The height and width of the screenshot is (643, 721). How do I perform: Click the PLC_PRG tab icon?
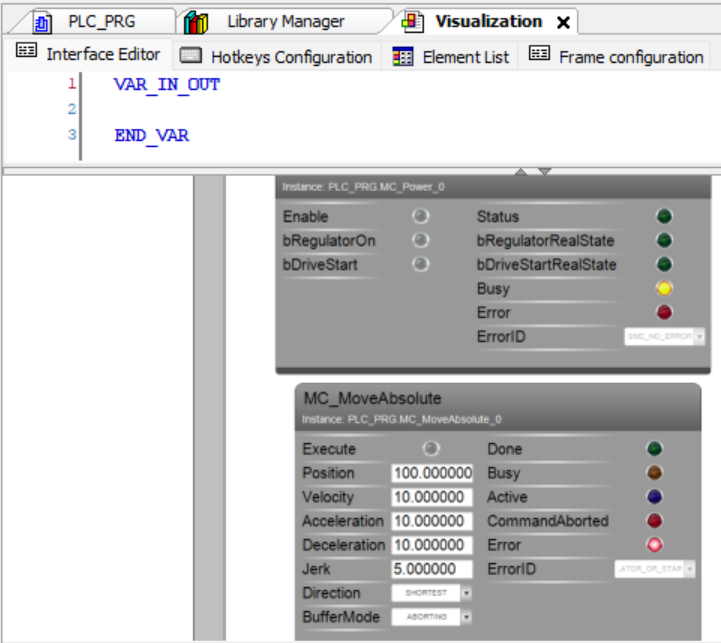click(42, 22)
